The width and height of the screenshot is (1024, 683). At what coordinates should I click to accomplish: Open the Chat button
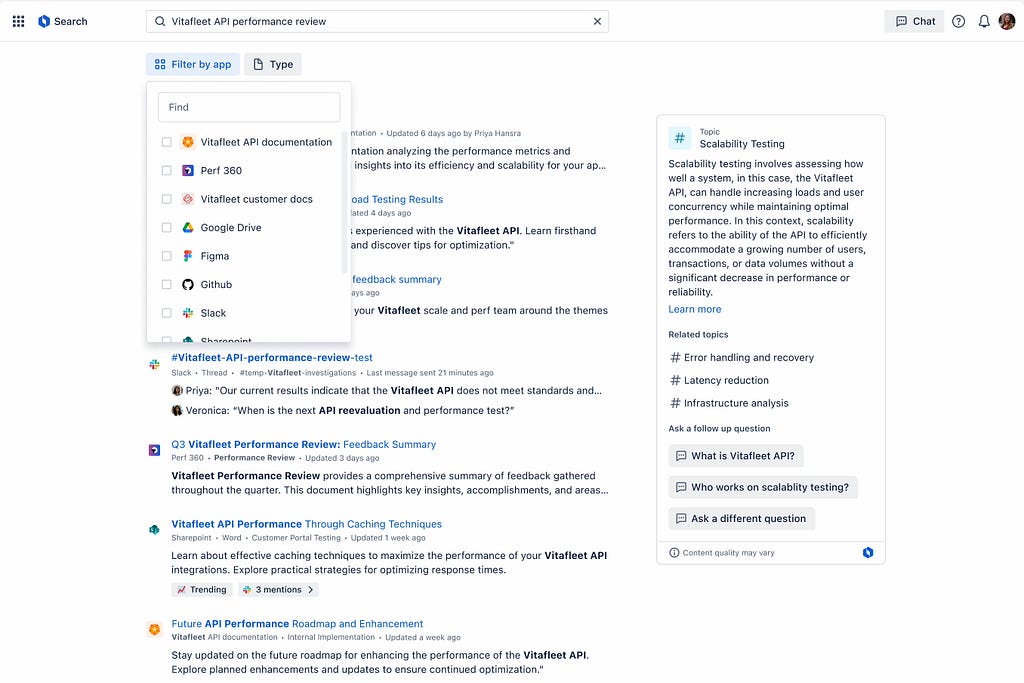(x=914, y=22)
